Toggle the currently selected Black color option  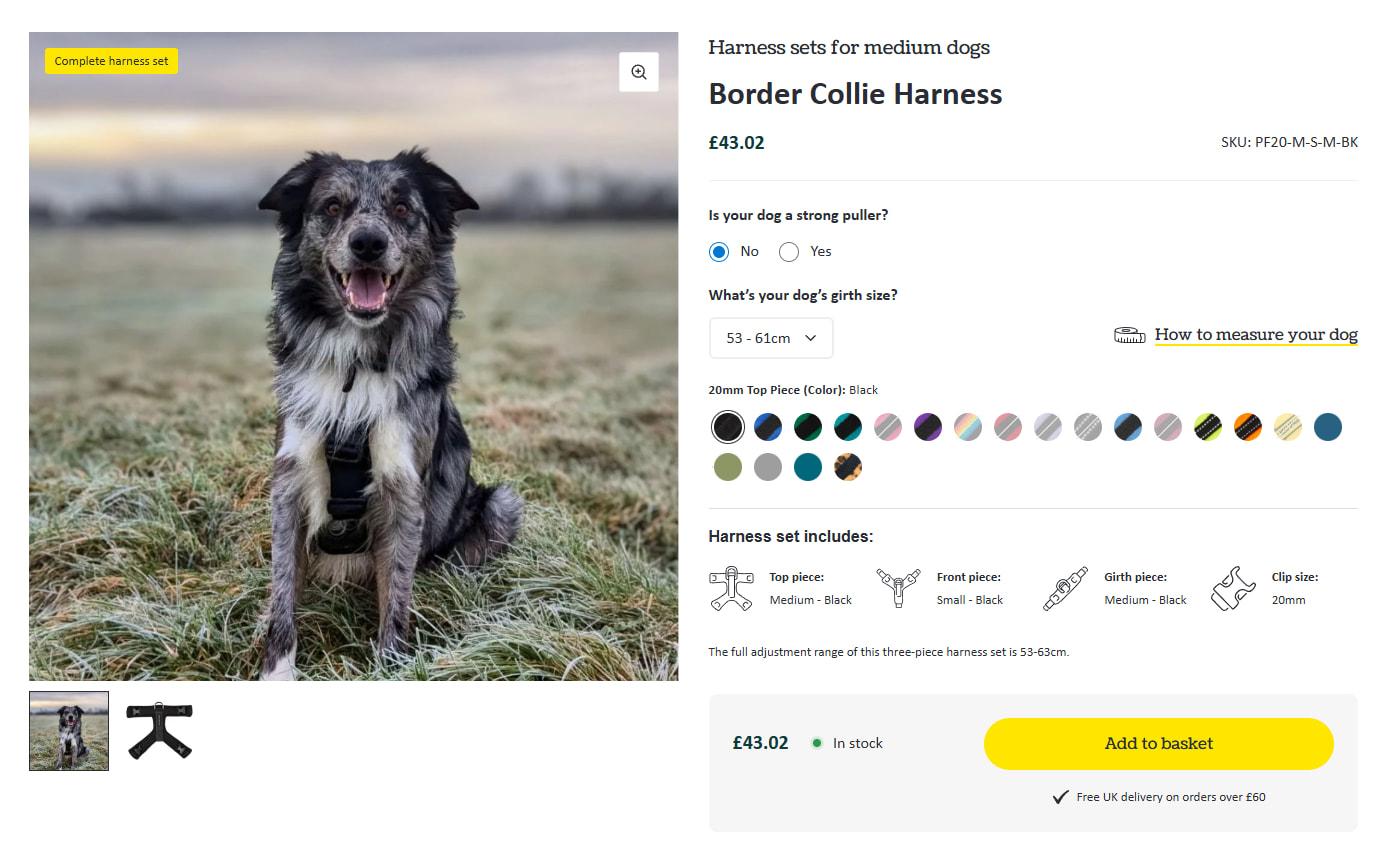click(x=727, y=427)
